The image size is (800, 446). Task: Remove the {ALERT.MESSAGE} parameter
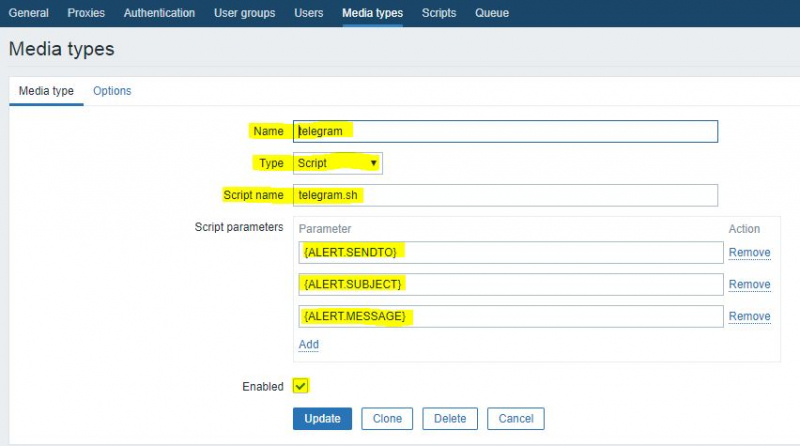[x=749, y=317]
